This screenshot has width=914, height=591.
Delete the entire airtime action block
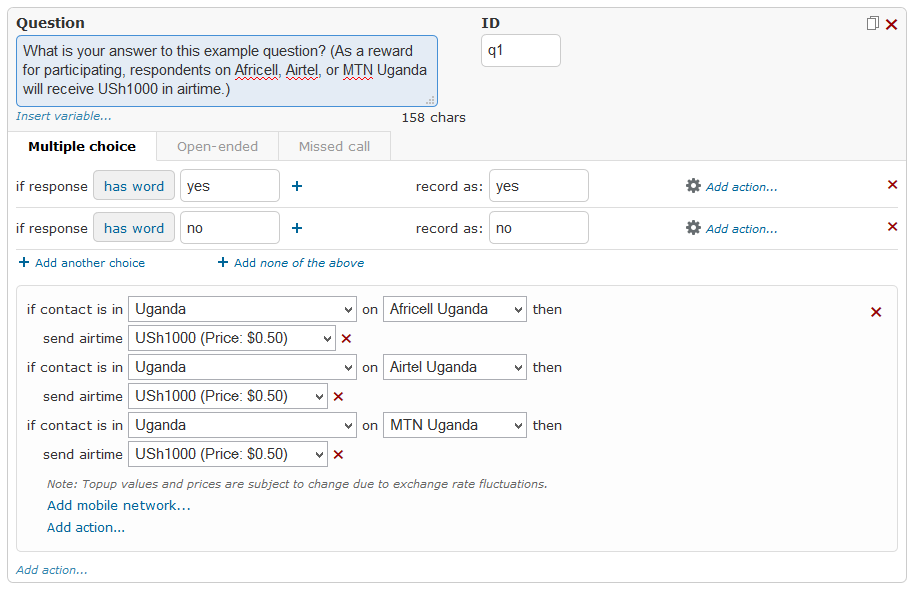pyautogui.click(x=876, y=312)
